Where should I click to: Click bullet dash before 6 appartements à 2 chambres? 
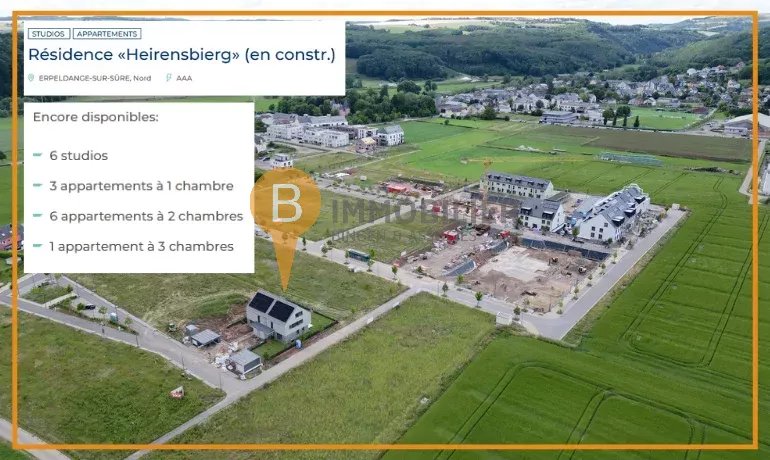point(38,216)
